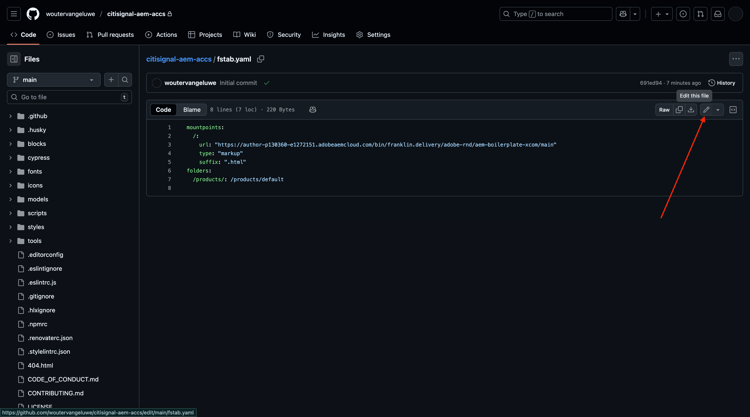Image resolution: width=750 pixels, height=417 pixels.
Task: Open the file History link
Action: (721, 83)
